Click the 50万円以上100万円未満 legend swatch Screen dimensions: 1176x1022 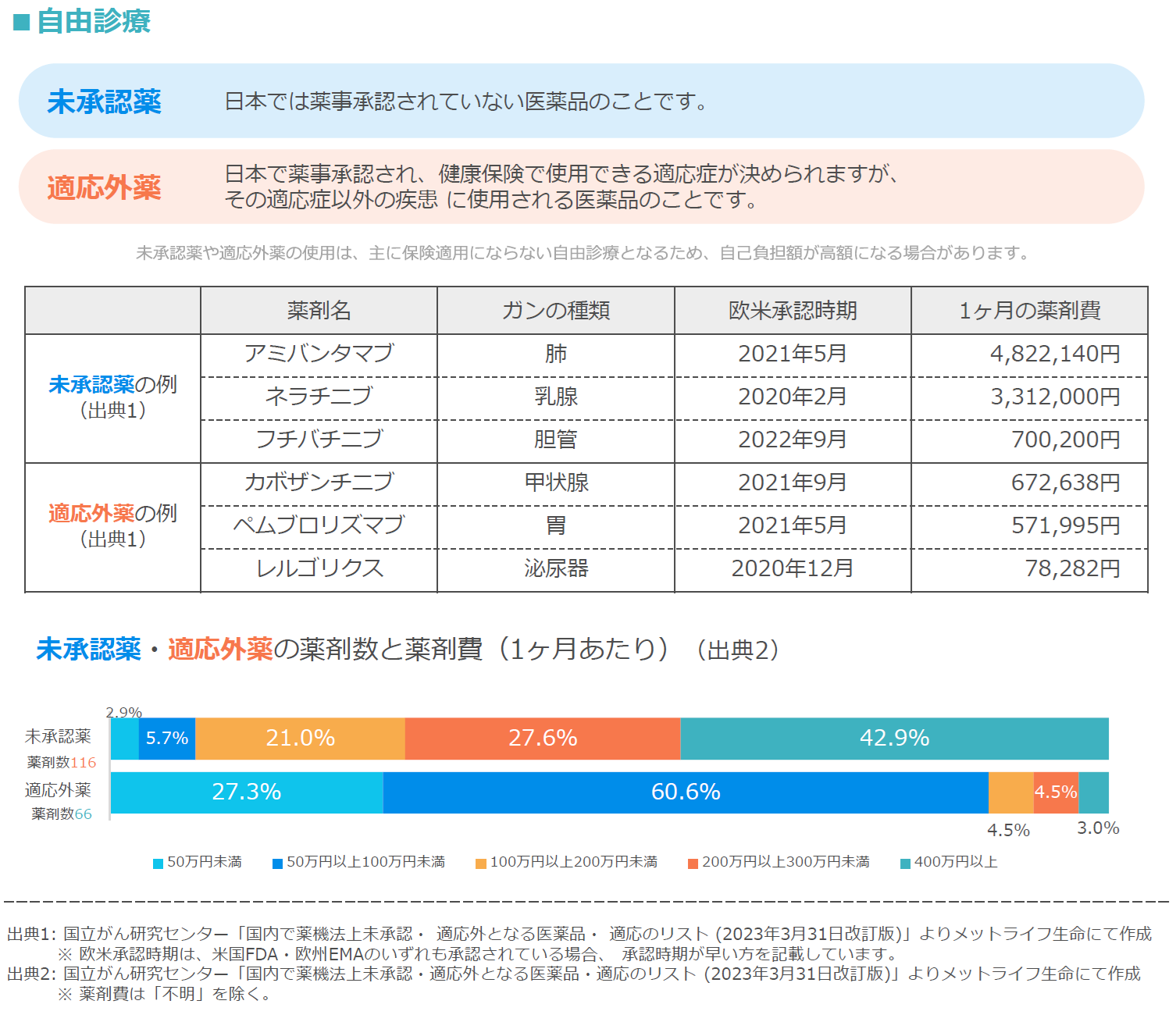click(x=277, y=864)
